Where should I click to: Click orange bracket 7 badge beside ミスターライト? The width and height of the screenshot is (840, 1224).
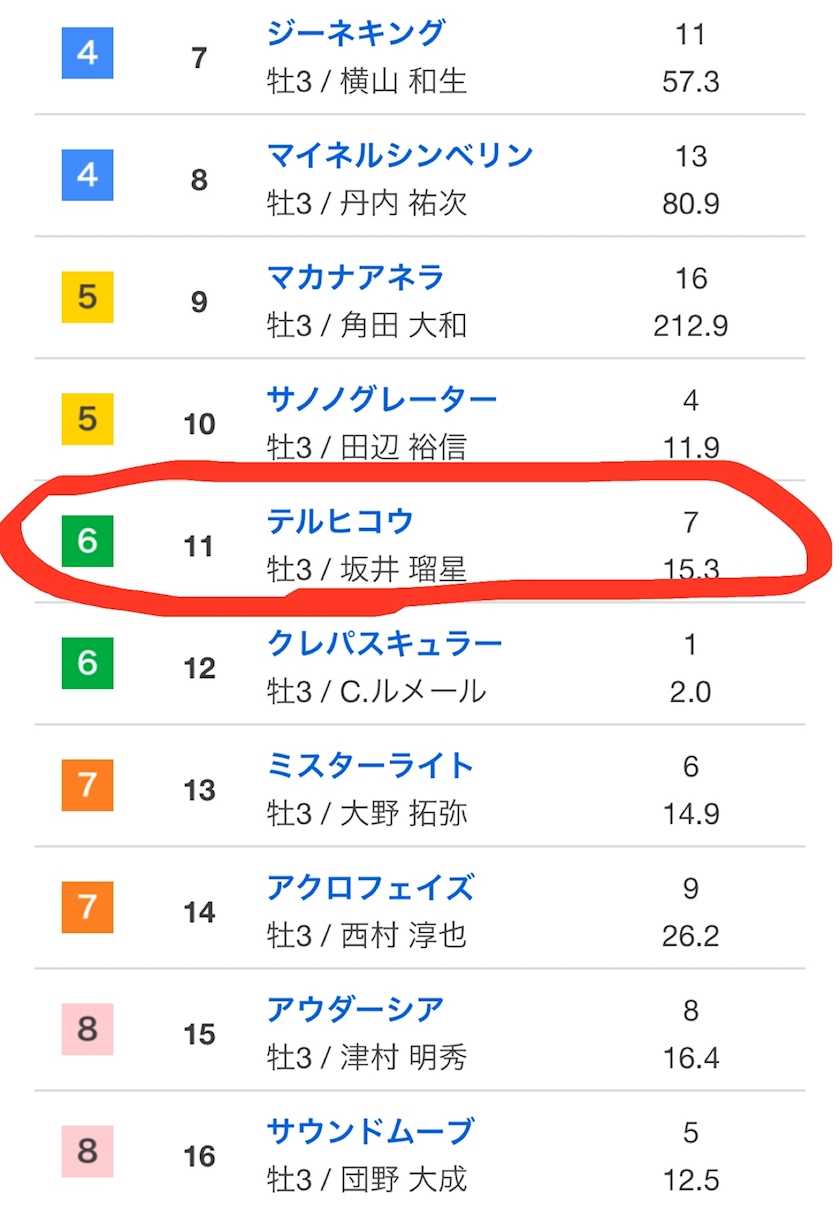click(87, 785)
